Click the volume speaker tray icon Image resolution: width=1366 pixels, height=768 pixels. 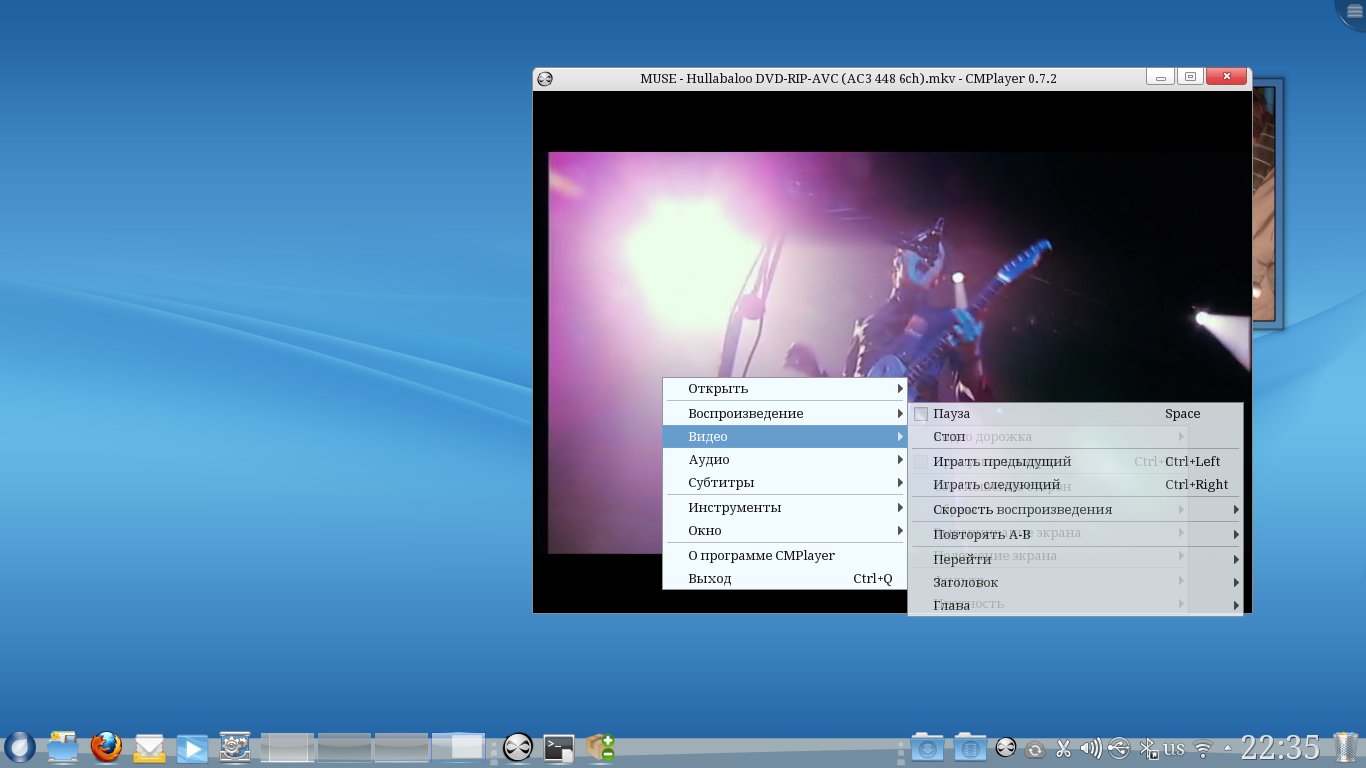(x=1091, y=747)
